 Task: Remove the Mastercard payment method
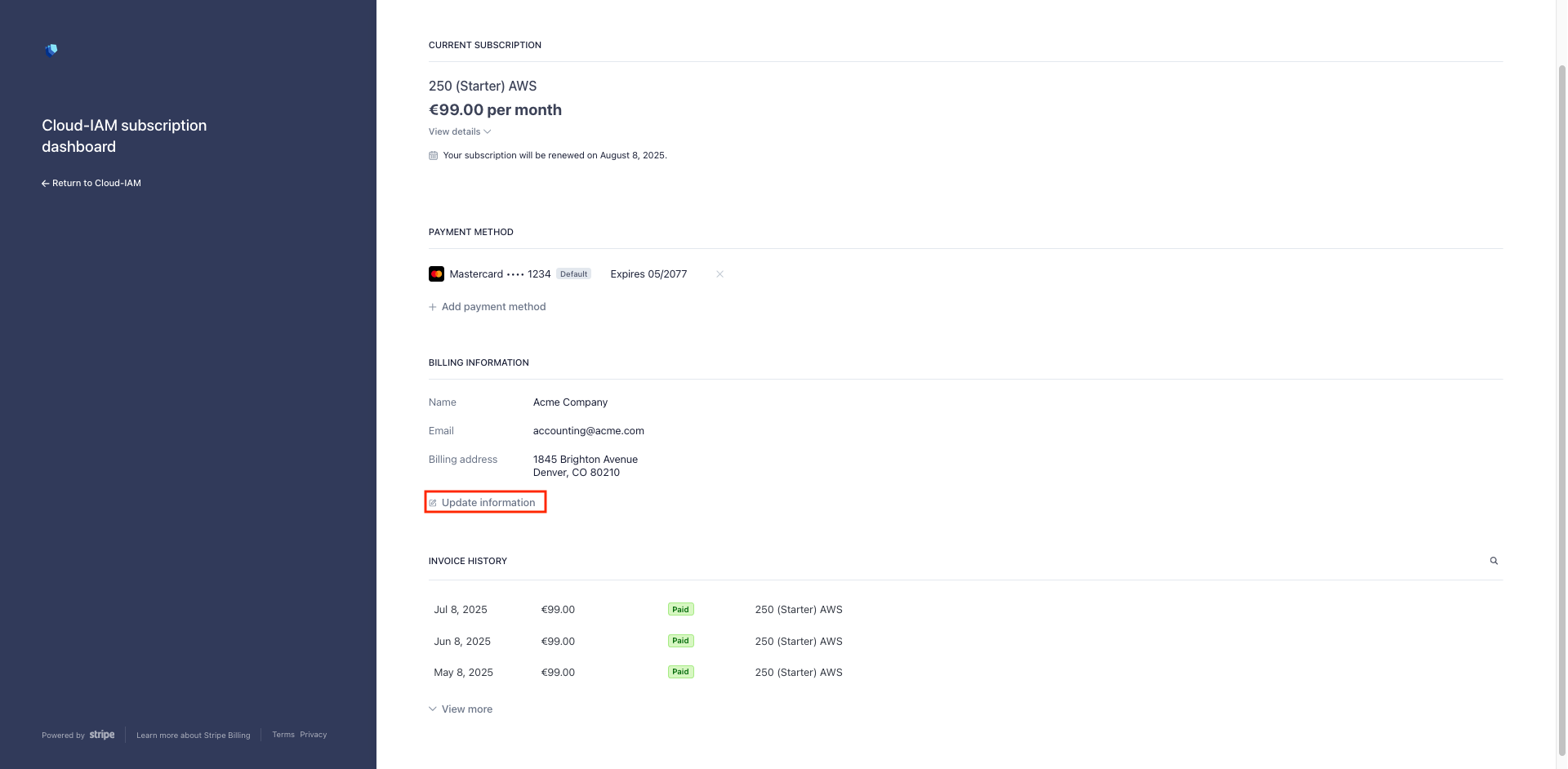pos(719,274)
